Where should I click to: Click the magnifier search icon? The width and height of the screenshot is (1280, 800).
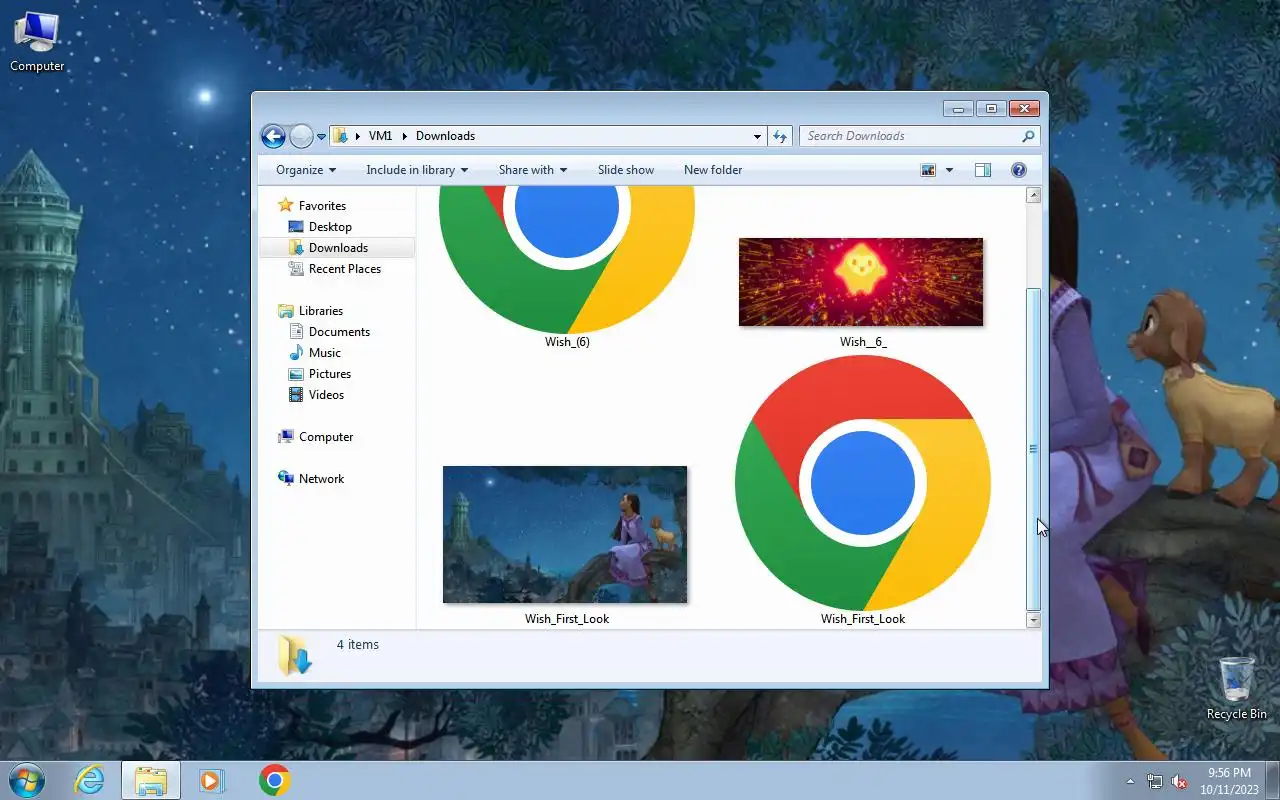pyautogui.click(x=1028, y=136)
